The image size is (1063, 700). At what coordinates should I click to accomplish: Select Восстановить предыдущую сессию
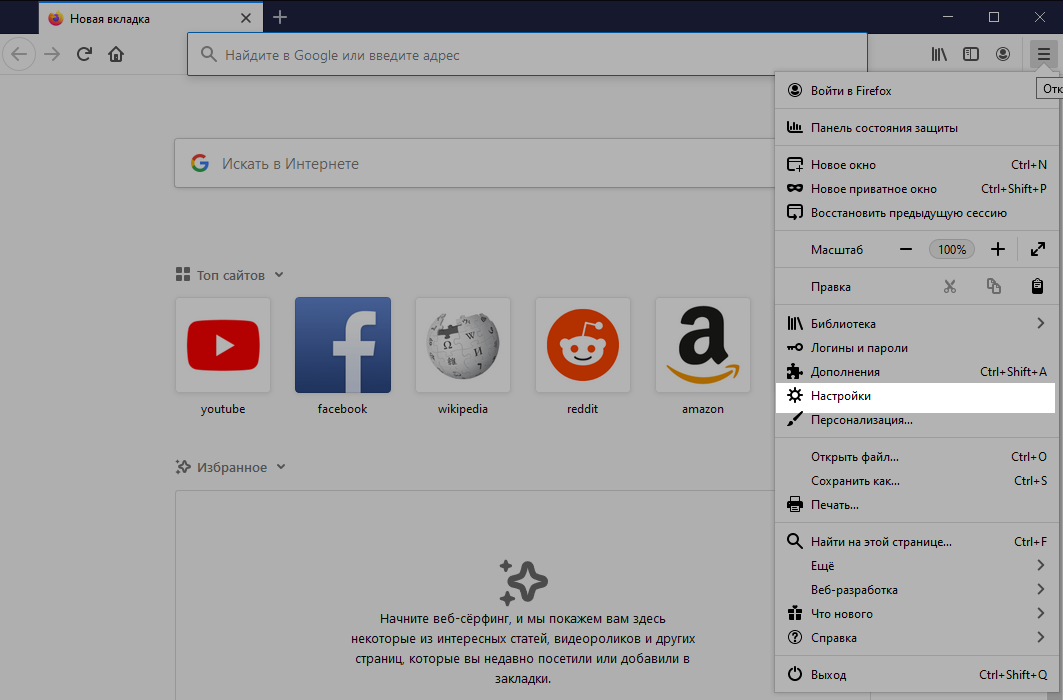(x=915, y=213)
